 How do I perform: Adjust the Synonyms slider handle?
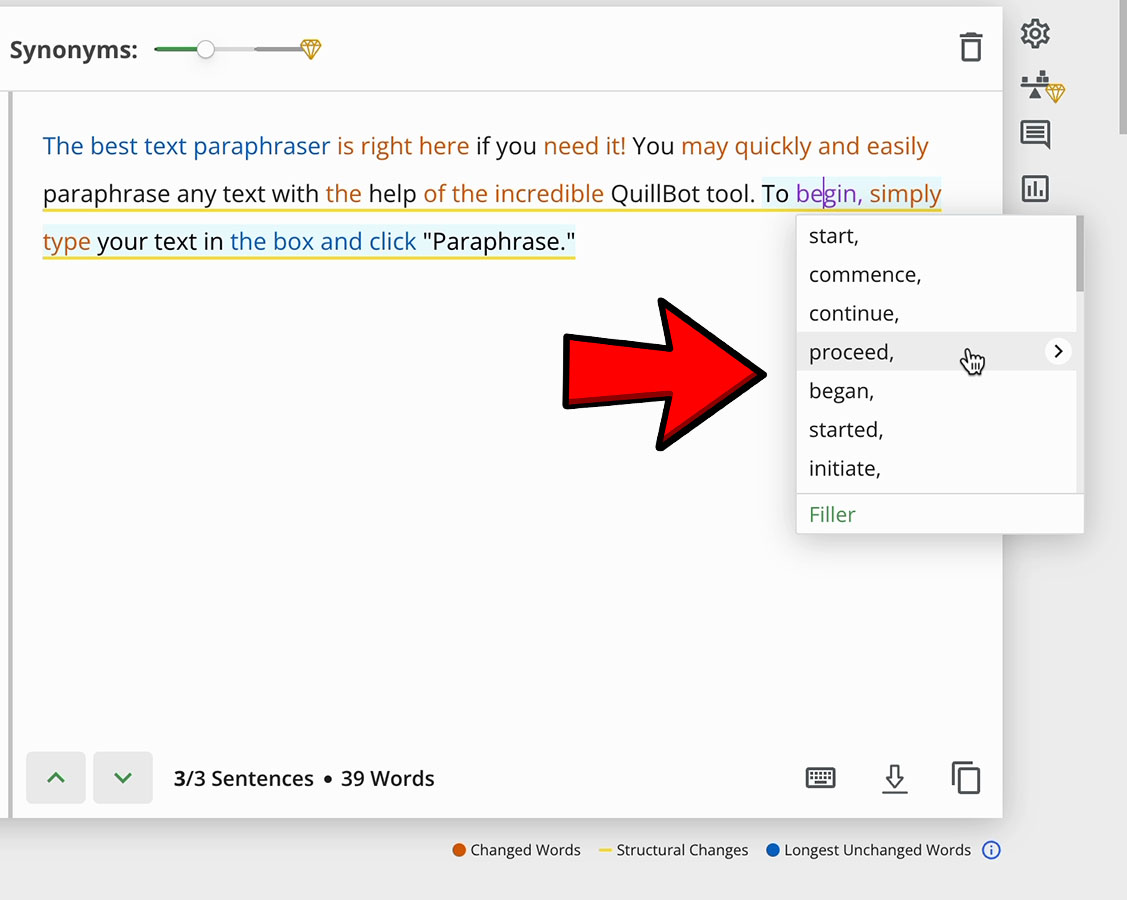[205, 48]
